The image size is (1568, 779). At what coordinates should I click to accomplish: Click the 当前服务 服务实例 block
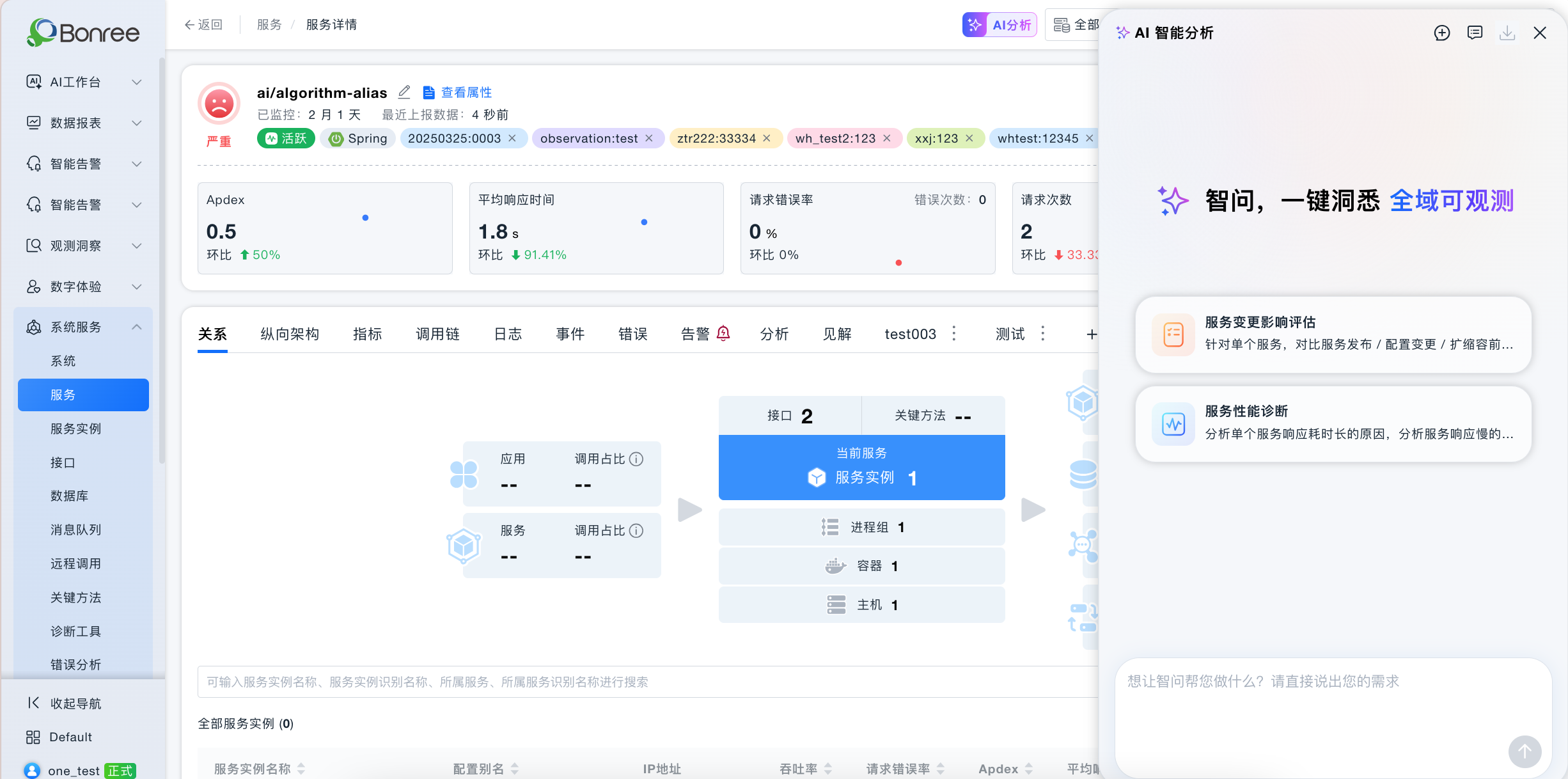pyautogui.click(x=862, y=468)
